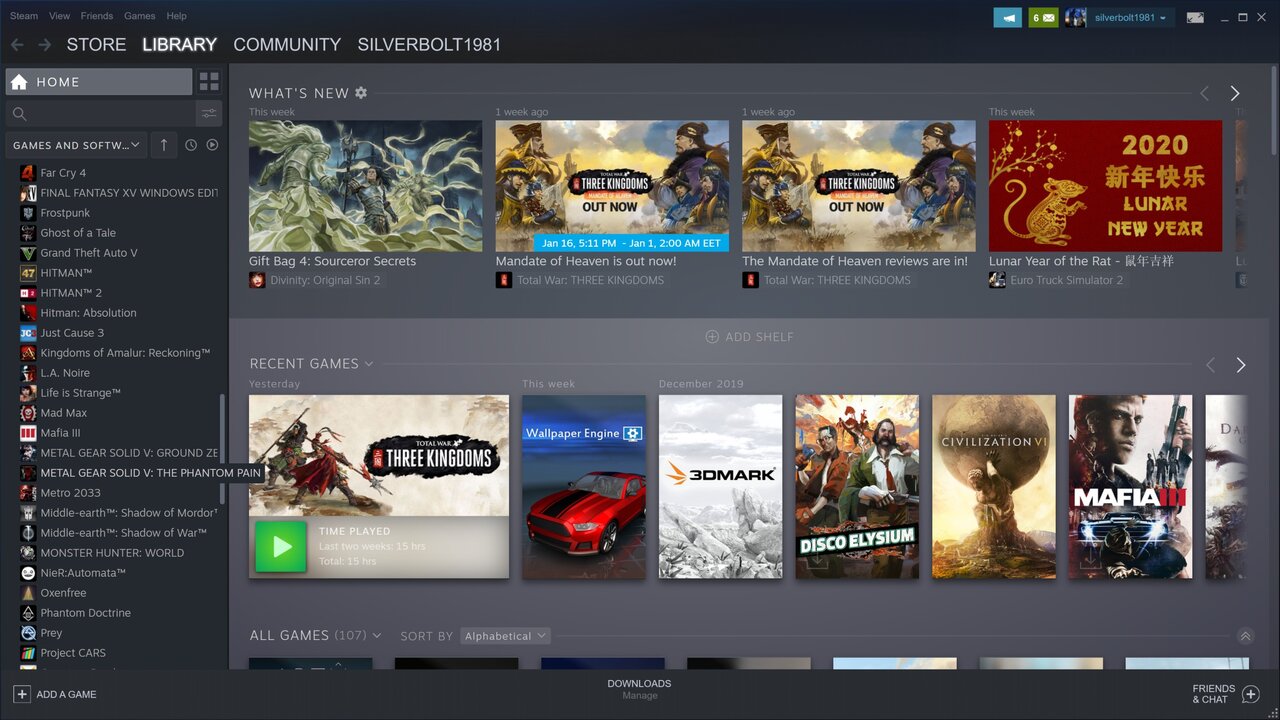Open the Civilization VI cover
This screenshot has width=1280, height=720.
994,487
